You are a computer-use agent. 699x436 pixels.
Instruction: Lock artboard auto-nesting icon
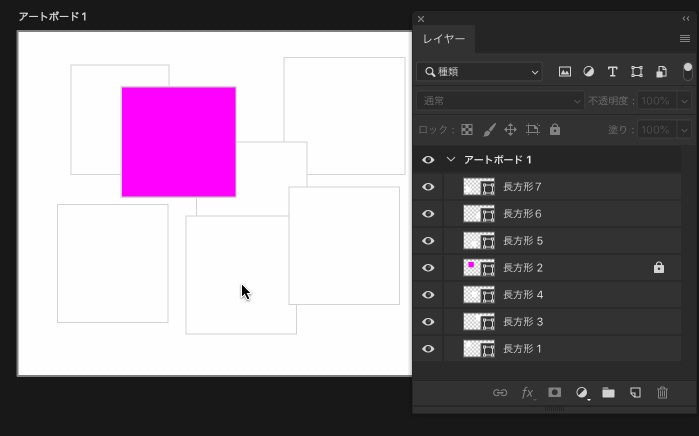tap(533, 130)
